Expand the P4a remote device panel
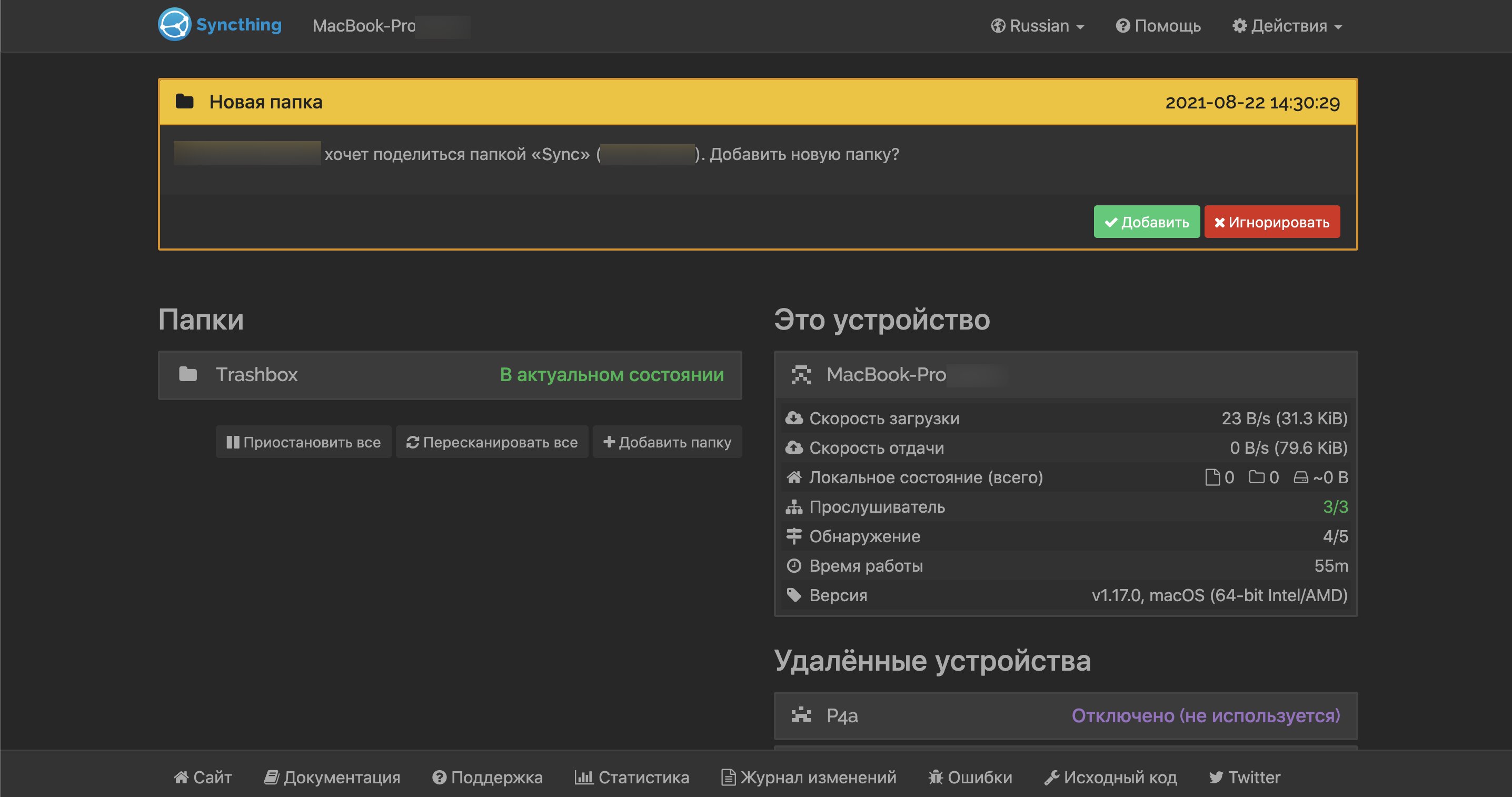Screen dimensions: 1512x797 (1066, 715)
